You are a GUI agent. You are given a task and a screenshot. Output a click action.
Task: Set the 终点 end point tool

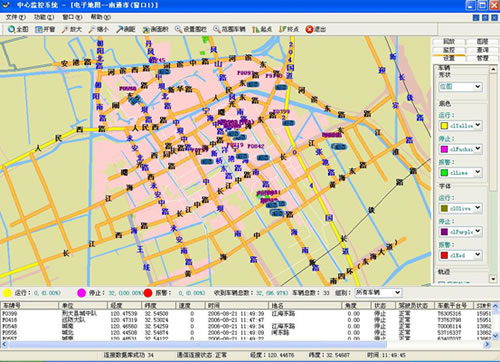click(289, 29)
